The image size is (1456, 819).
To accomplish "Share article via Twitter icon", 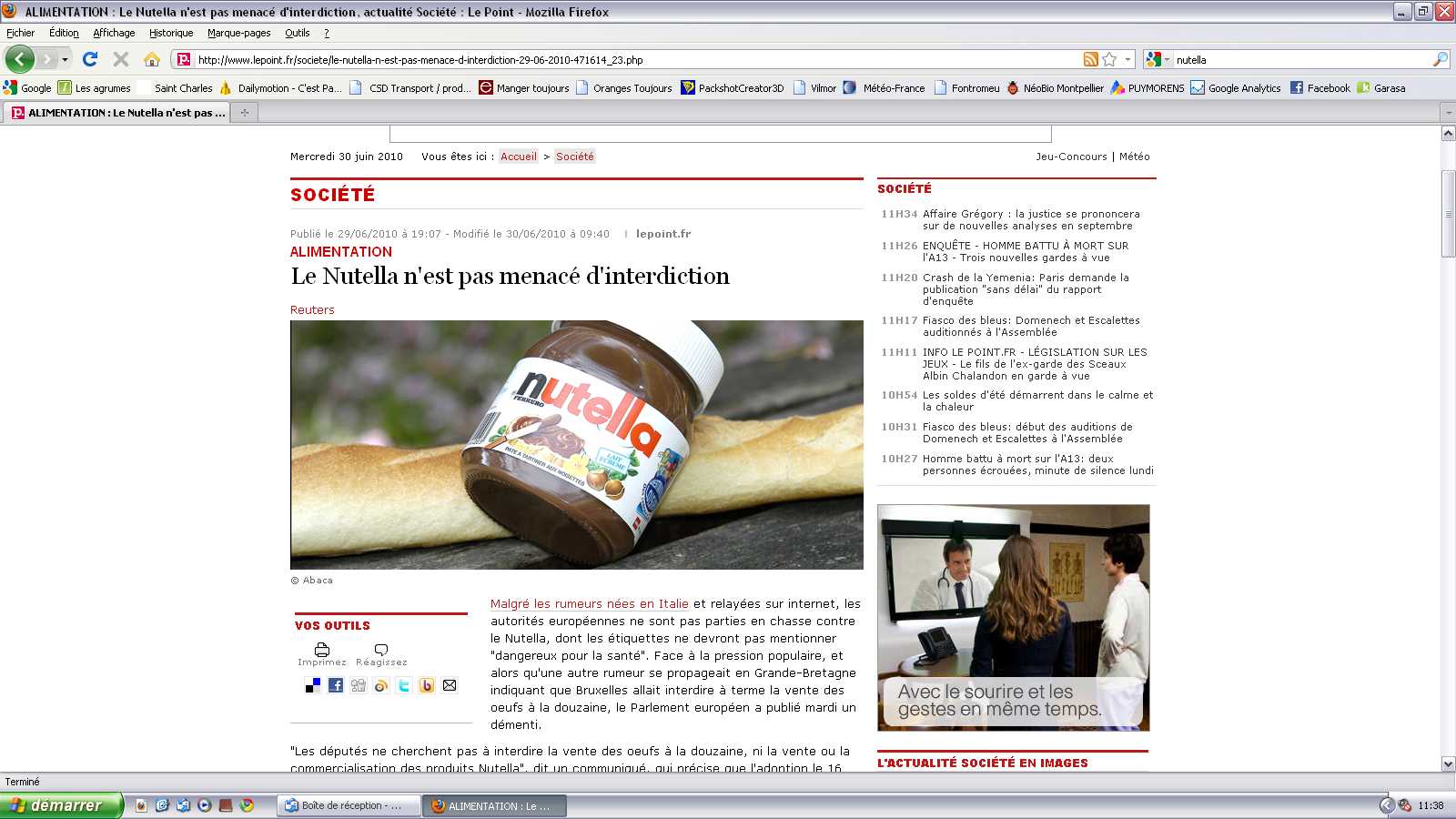I will click(x=404, y=685).
